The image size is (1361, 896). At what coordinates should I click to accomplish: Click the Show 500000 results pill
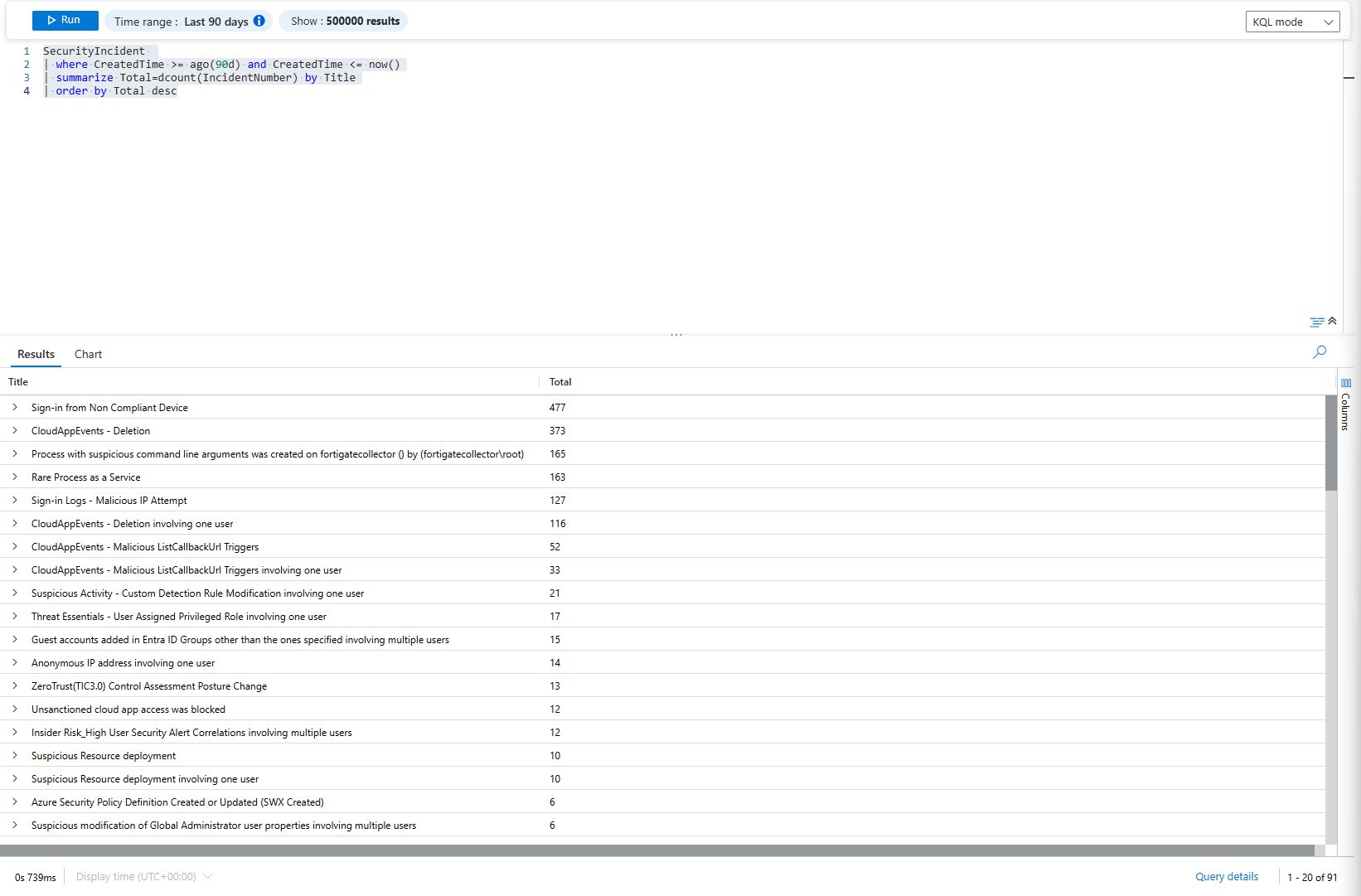point(345,21)
